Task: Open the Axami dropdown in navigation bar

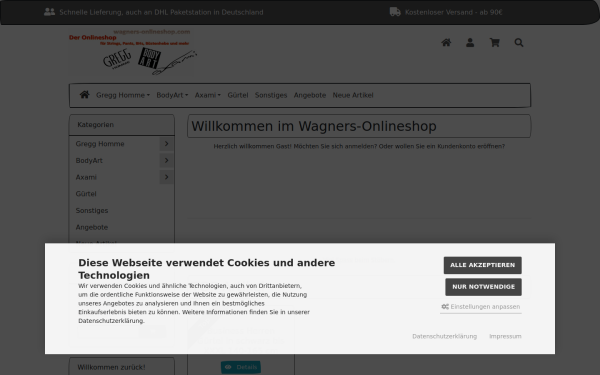Action: point(207,95)
